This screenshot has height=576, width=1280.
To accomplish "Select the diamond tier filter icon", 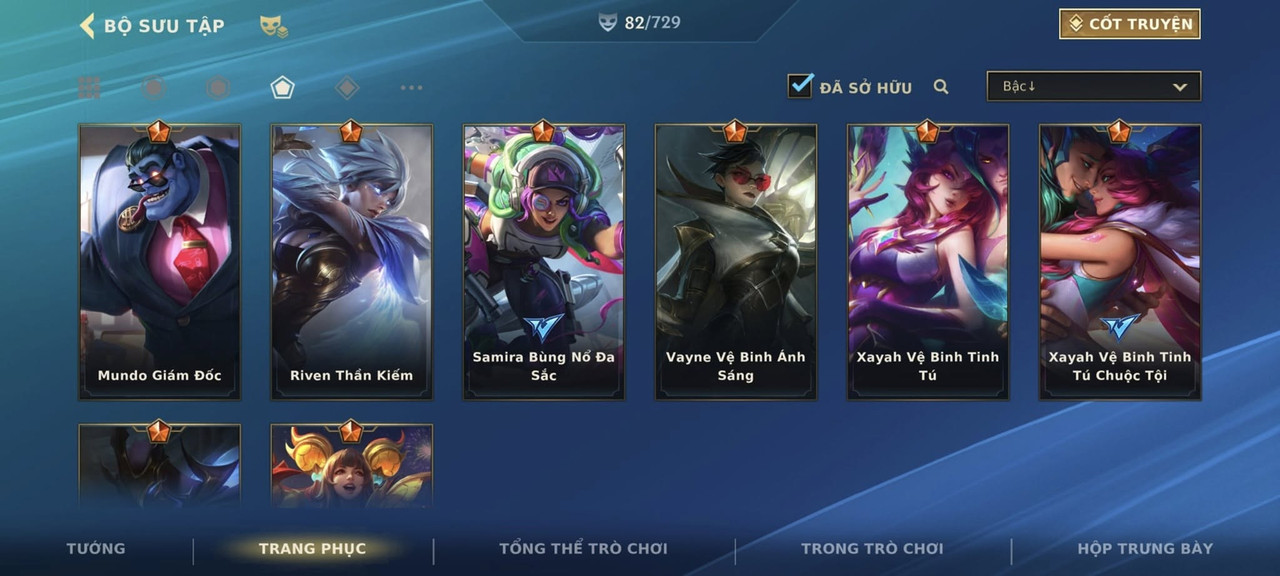I will (347, 88).
